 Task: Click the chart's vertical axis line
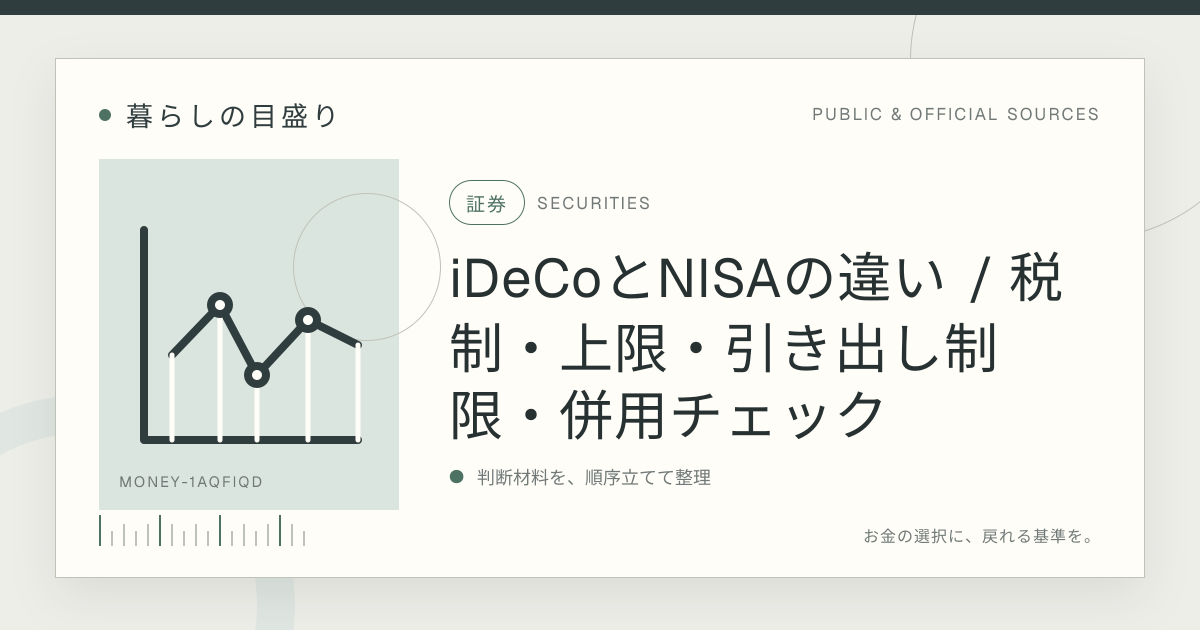144,335
